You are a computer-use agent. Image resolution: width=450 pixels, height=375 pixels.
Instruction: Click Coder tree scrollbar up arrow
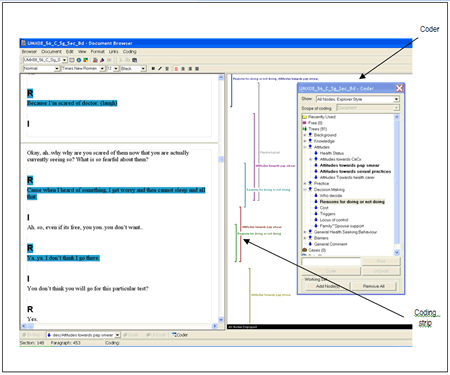(x=397, y=117)
